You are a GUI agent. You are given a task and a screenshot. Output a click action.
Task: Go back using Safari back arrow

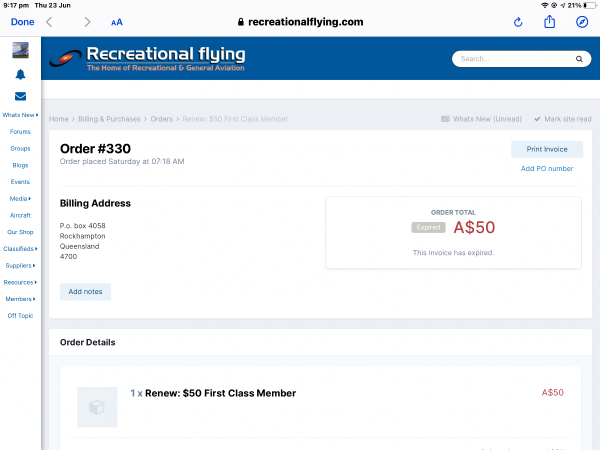(x=51, y=22)
